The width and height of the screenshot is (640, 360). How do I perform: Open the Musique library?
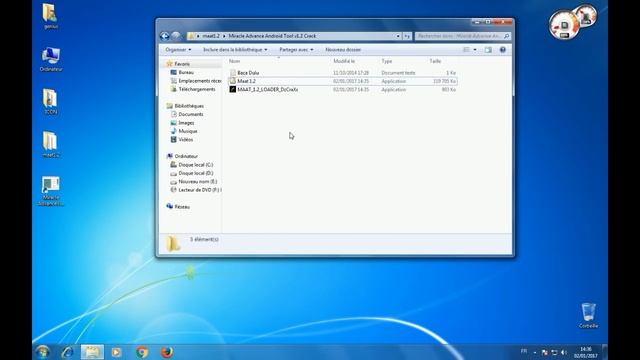point(184,131)
